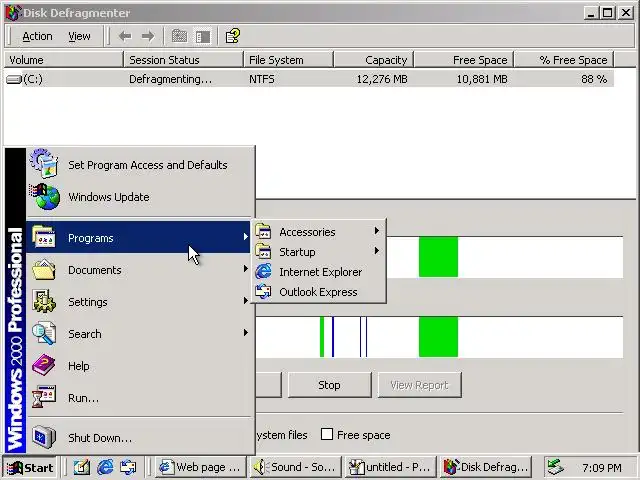Image resolution: width=640 pixels, height=480 pixels.
Task: Toggle the Show/Hide Console Tree icon
Action: tap(203, 36)
